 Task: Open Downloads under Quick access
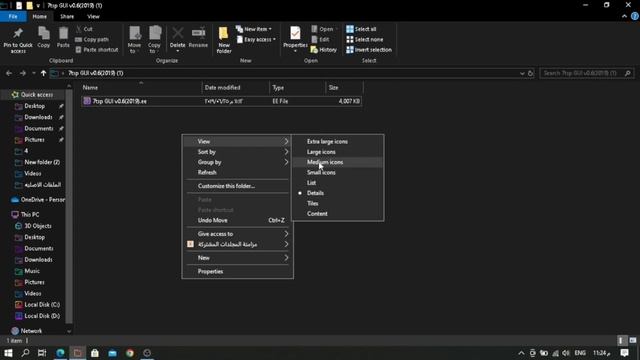click(x=38, y=117)
